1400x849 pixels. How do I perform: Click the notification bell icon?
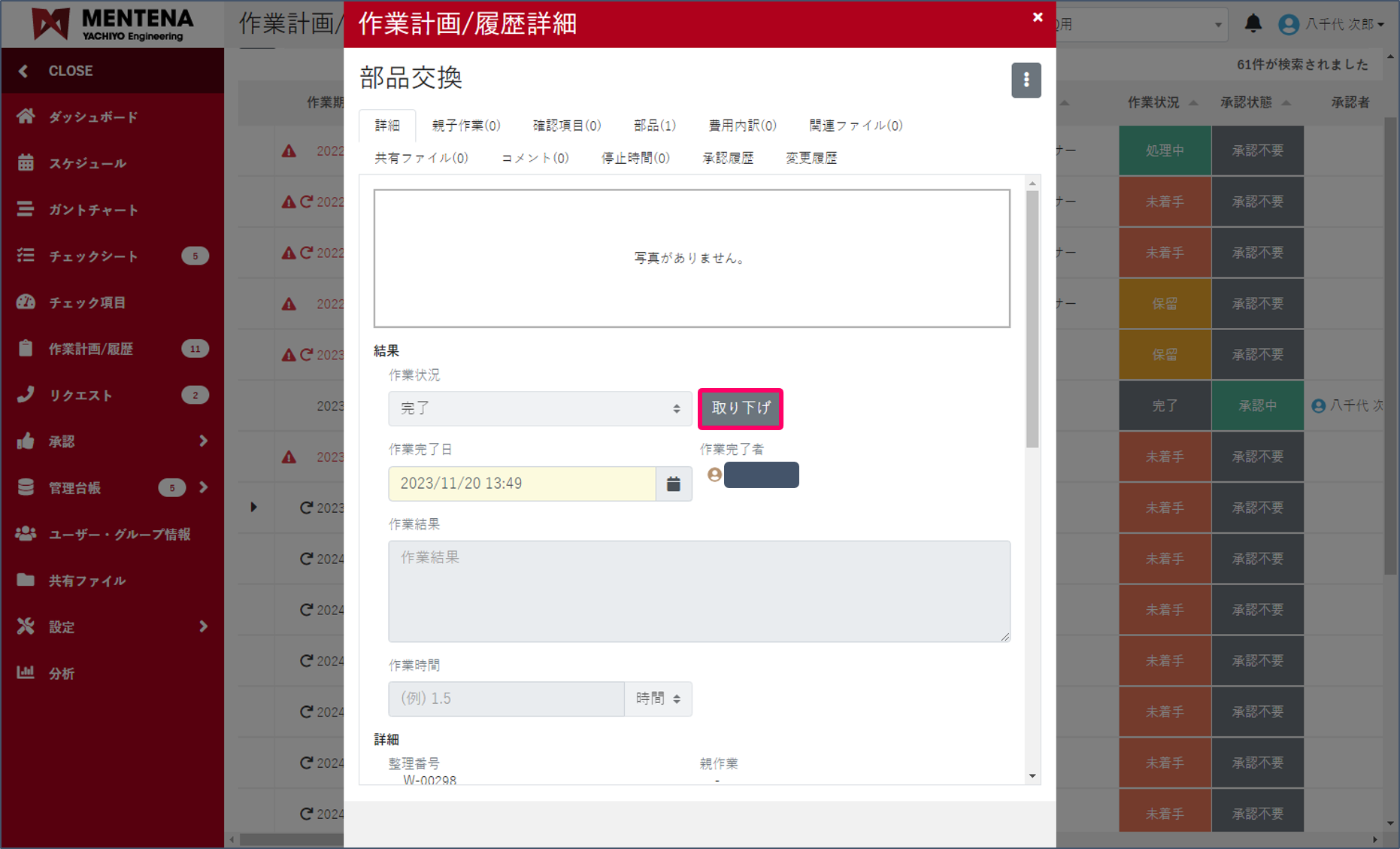click(1253, 24)
